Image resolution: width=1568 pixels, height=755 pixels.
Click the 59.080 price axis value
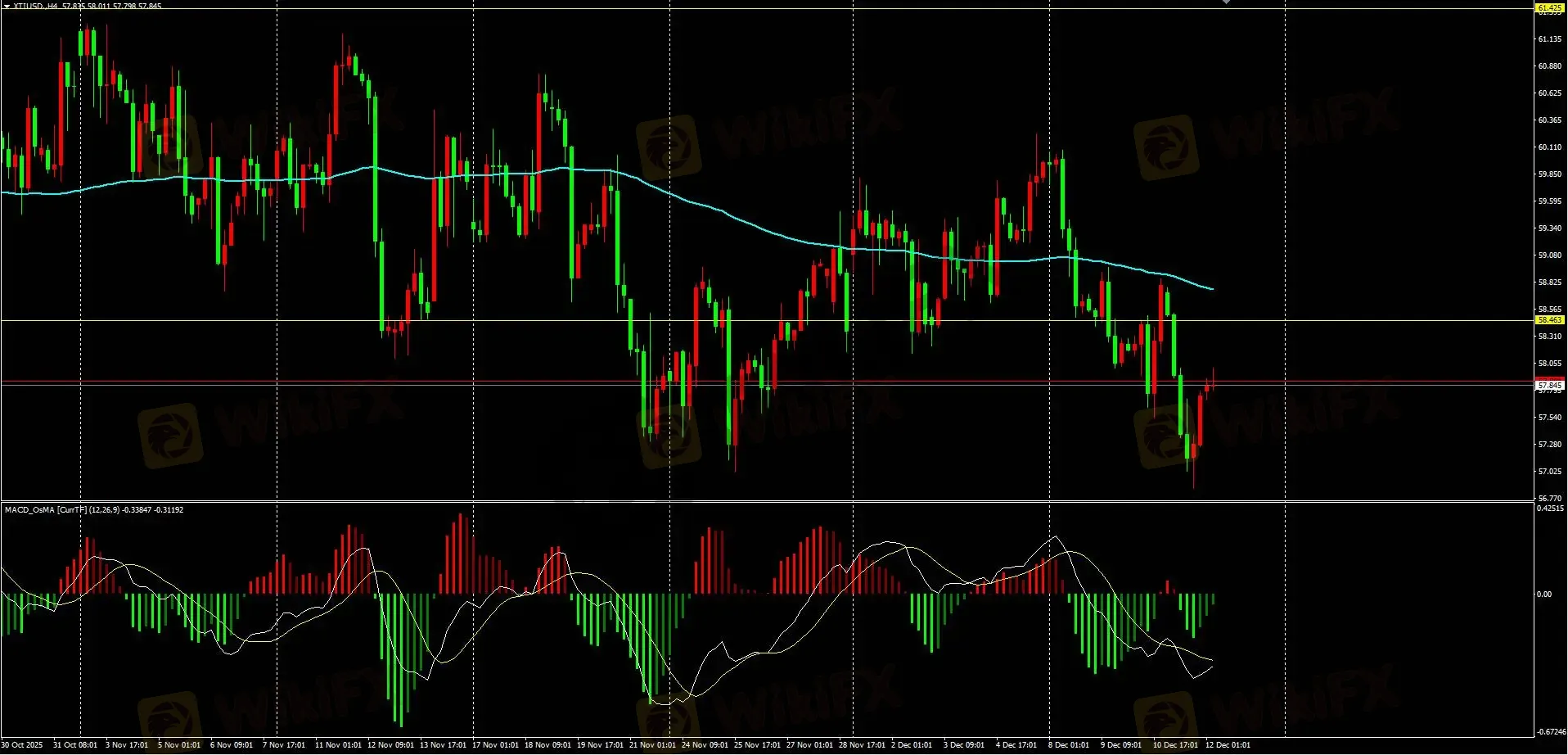pyautogui.click(x=1550, y=255)
